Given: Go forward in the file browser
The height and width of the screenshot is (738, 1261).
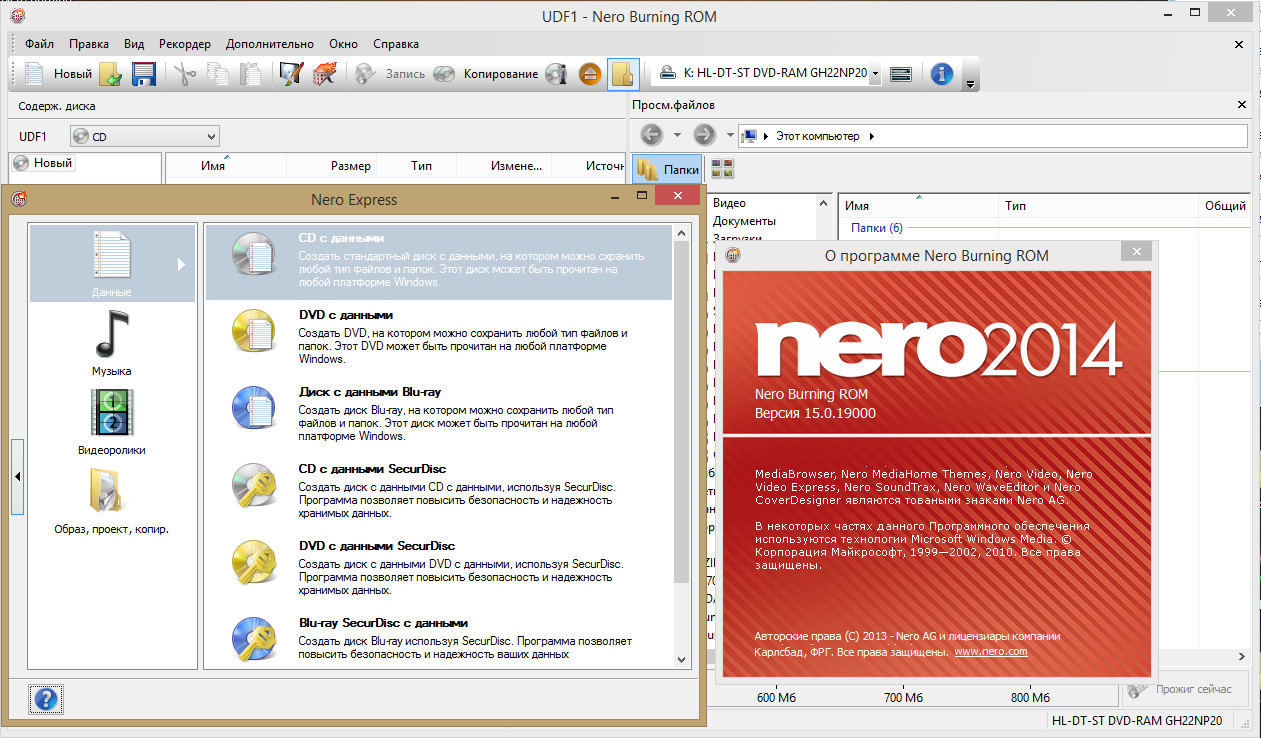Looking at the screenshot, I should click(705, 135).
